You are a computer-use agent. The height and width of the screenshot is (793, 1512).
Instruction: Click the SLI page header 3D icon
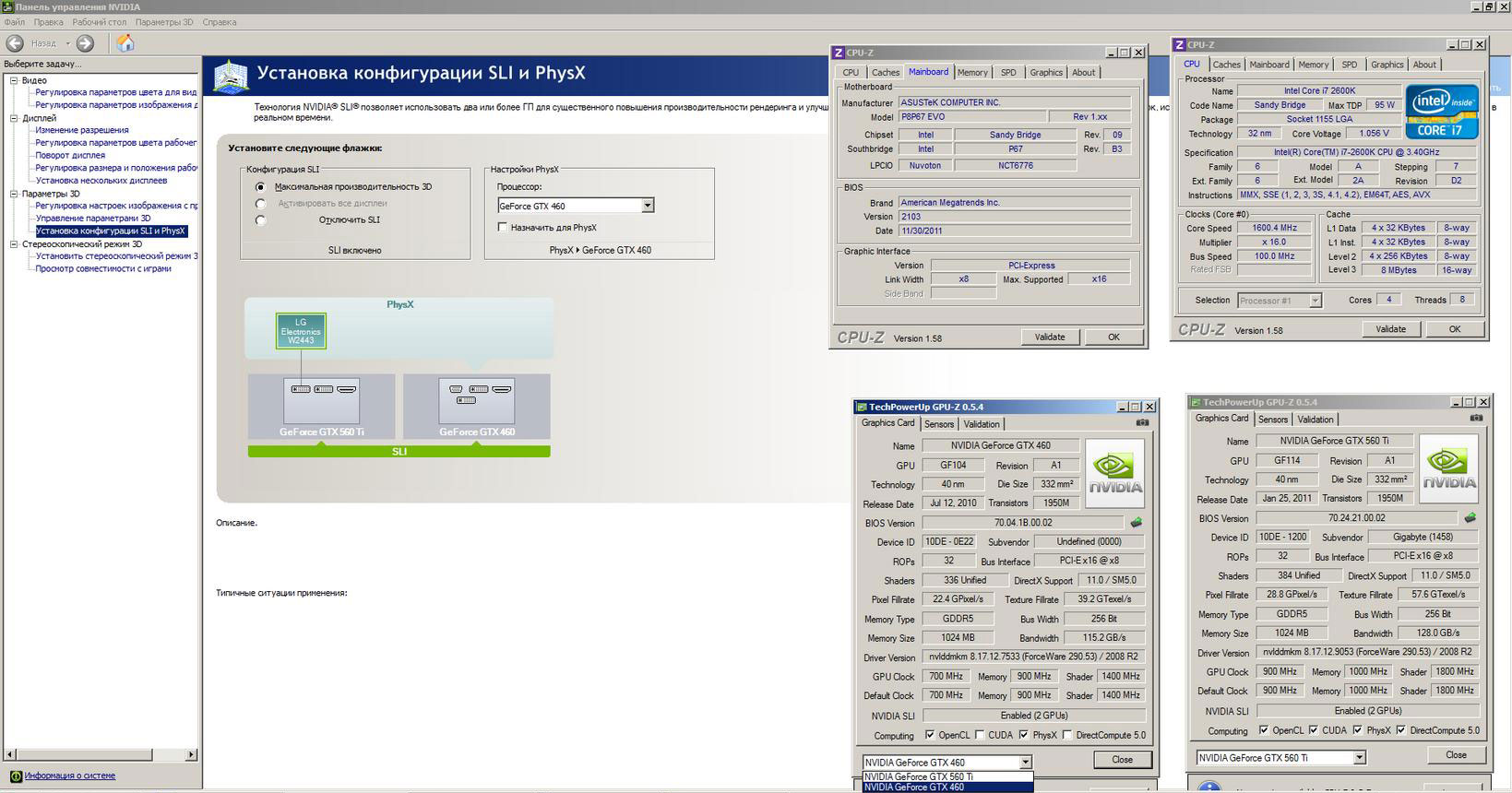click(232, 77)
